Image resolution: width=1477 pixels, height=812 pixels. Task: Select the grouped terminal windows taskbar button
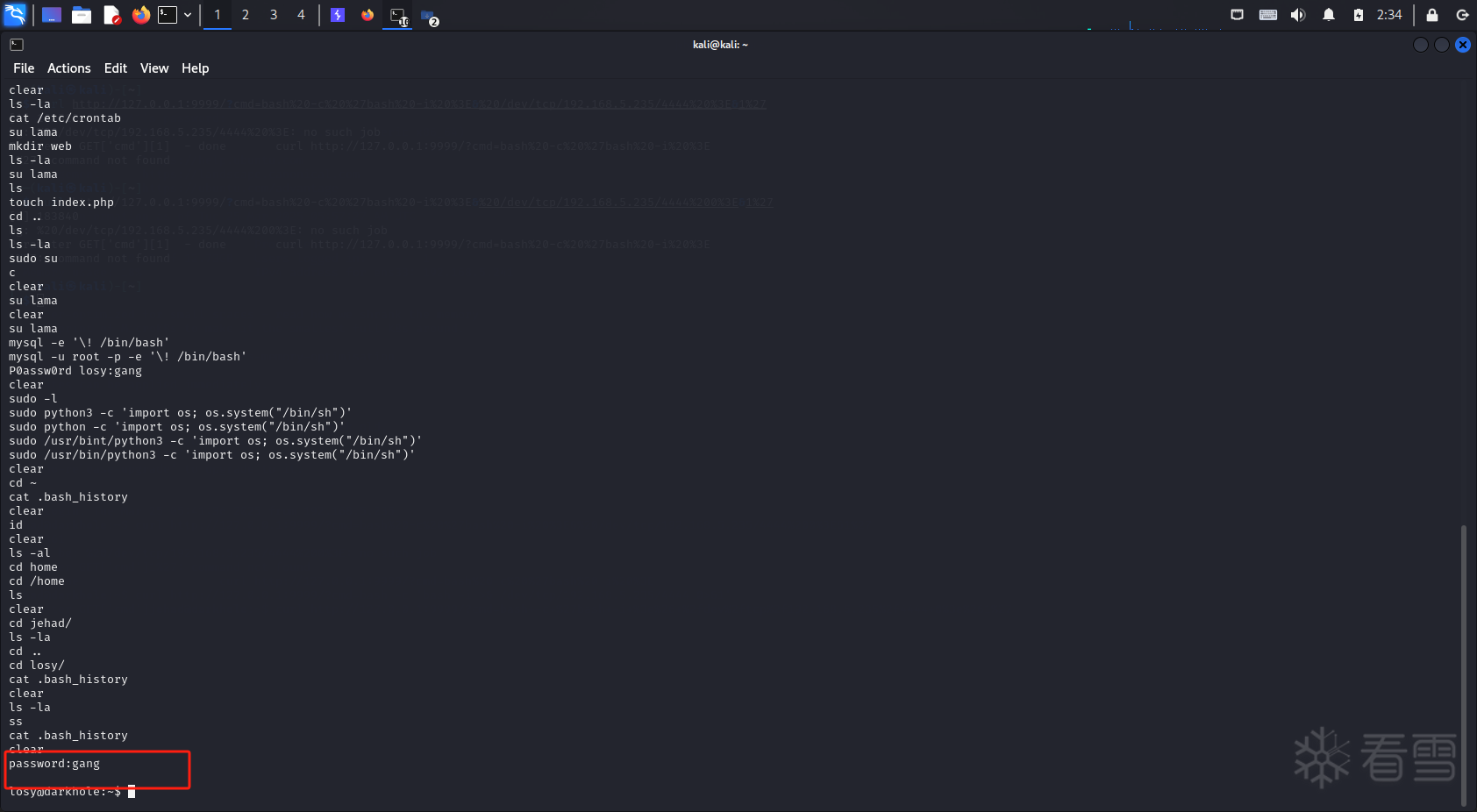click(398, 16)
